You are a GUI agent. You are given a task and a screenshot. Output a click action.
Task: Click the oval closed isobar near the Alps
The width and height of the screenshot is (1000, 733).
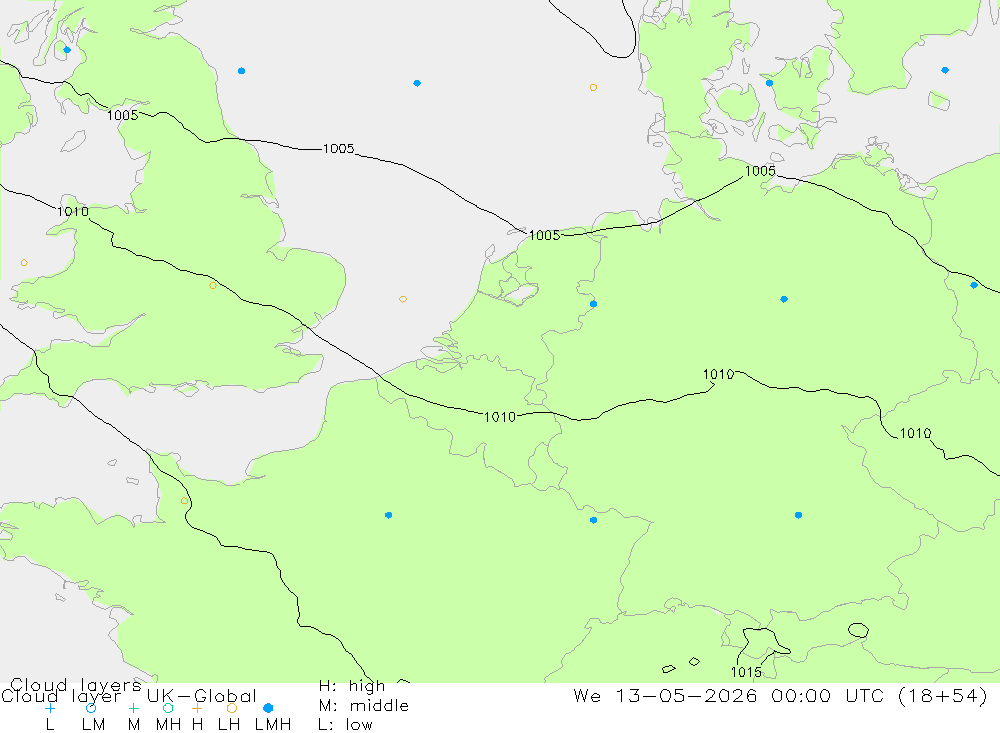(x=858, y=630)
